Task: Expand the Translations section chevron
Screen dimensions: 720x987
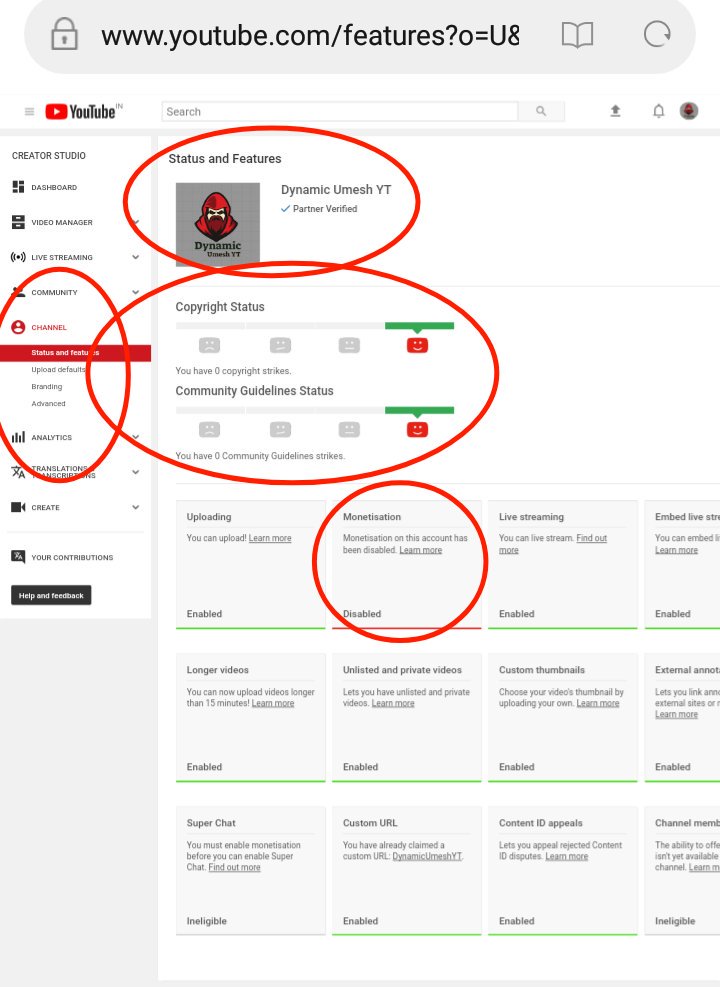Action: tap(135, 472)
